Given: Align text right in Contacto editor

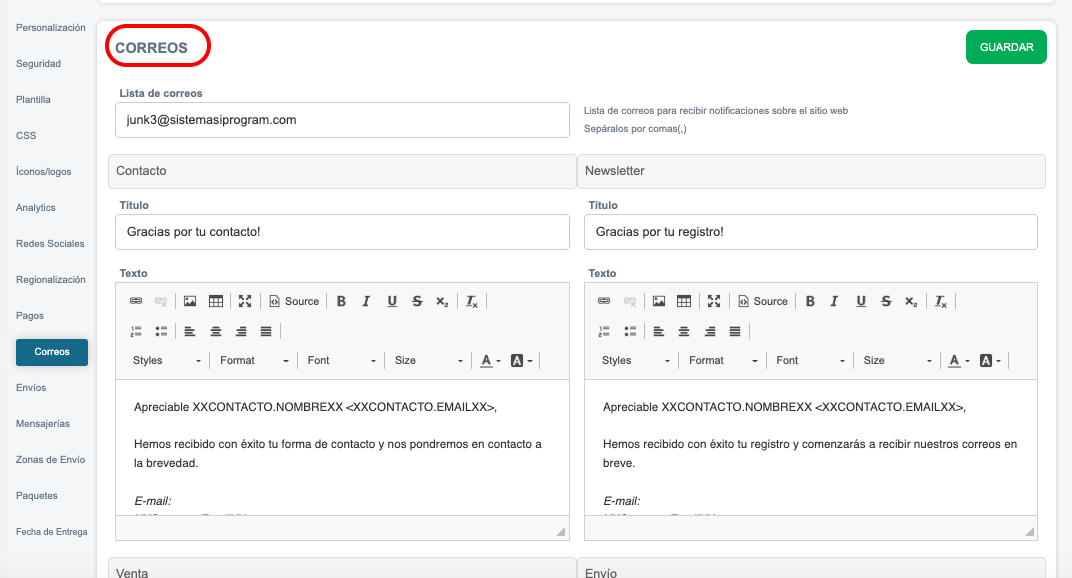Looking at the screenshot, I should pos(241,331).
